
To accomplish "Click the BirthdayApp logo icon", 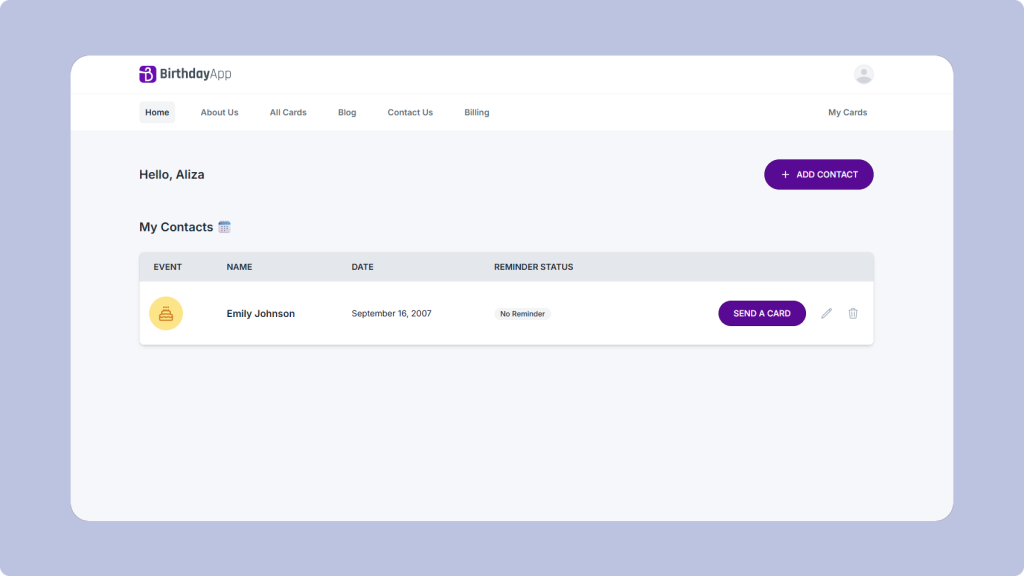I will tap(148, 74).
